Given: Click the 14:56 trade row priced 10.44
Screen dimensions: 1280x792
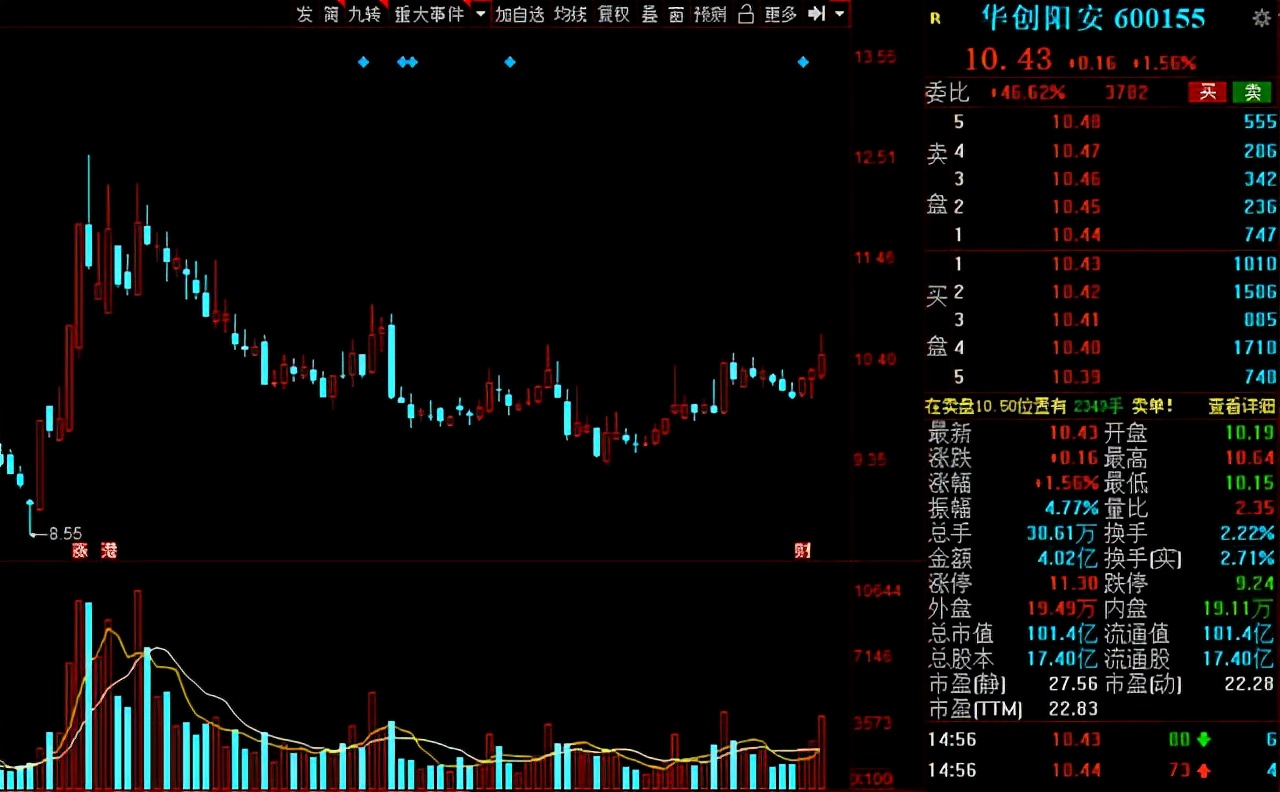Looking at the screenshot, I should click(1102, 770).
